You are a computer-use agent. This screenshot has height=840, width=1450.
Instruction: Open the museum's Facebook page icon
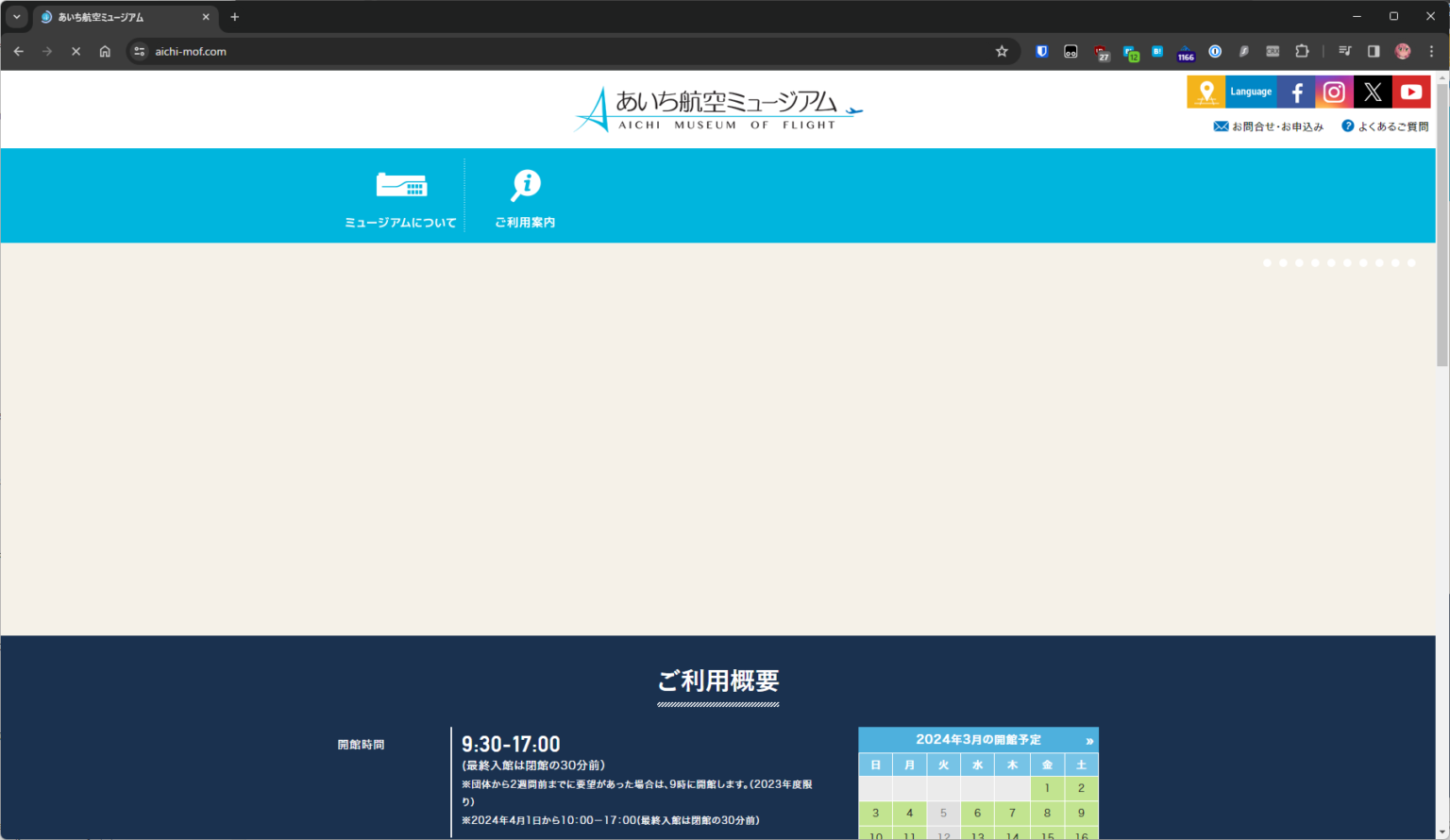[x=1295, y=92]
